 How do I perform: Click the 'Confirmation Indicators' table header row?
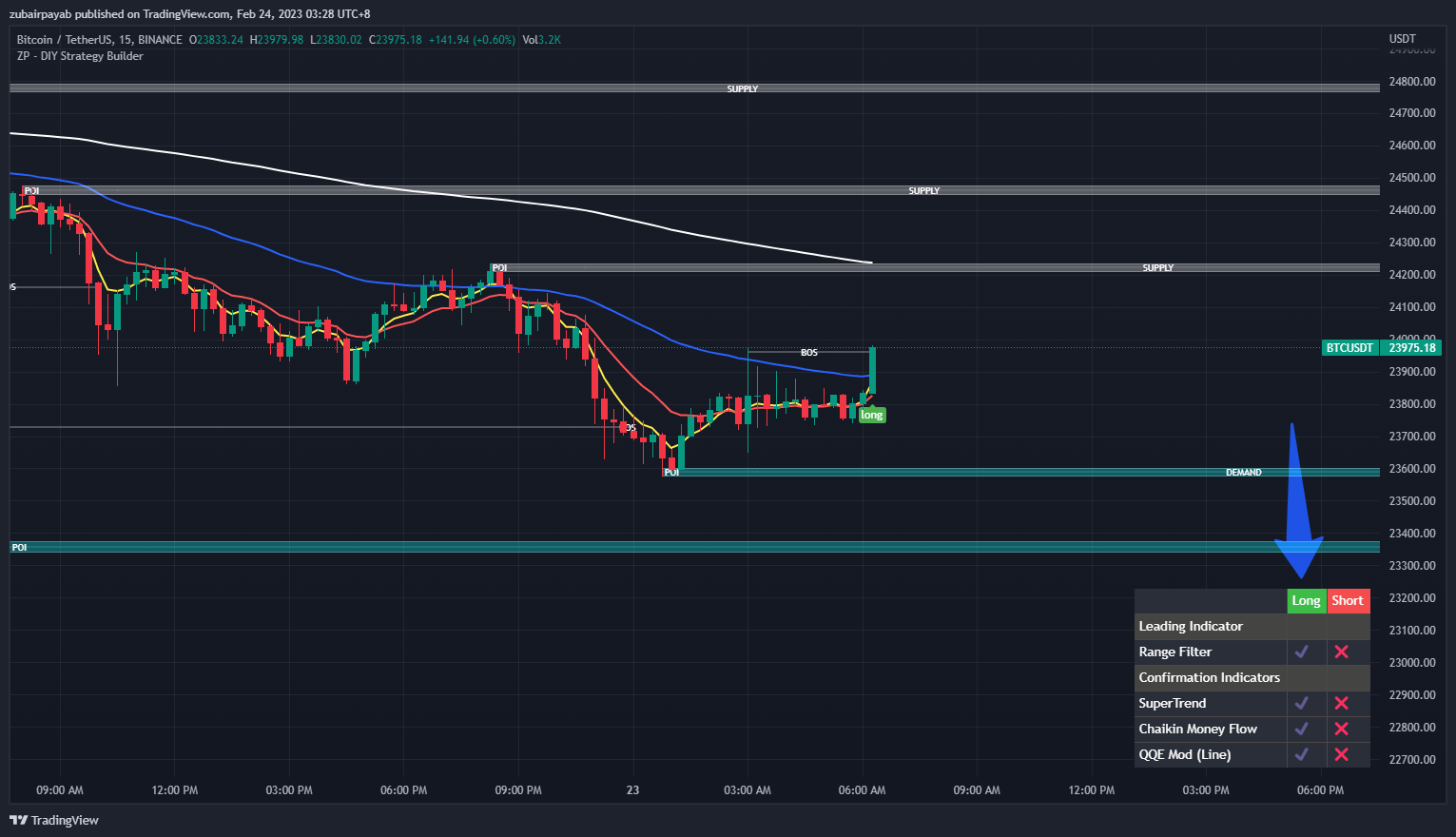coord(1252,677)
